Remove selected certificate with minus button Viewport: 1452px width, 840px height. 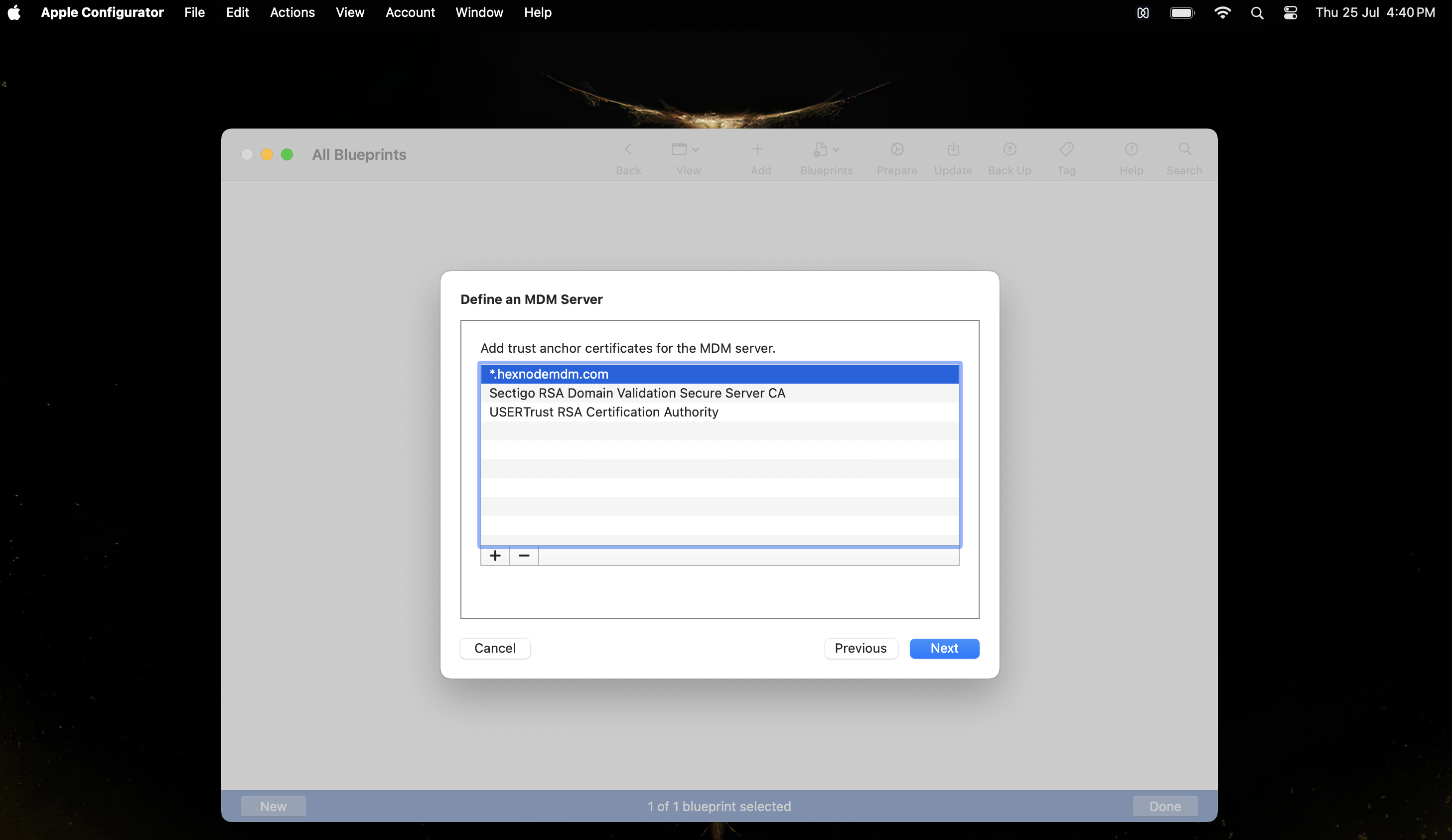coord(524,556)
